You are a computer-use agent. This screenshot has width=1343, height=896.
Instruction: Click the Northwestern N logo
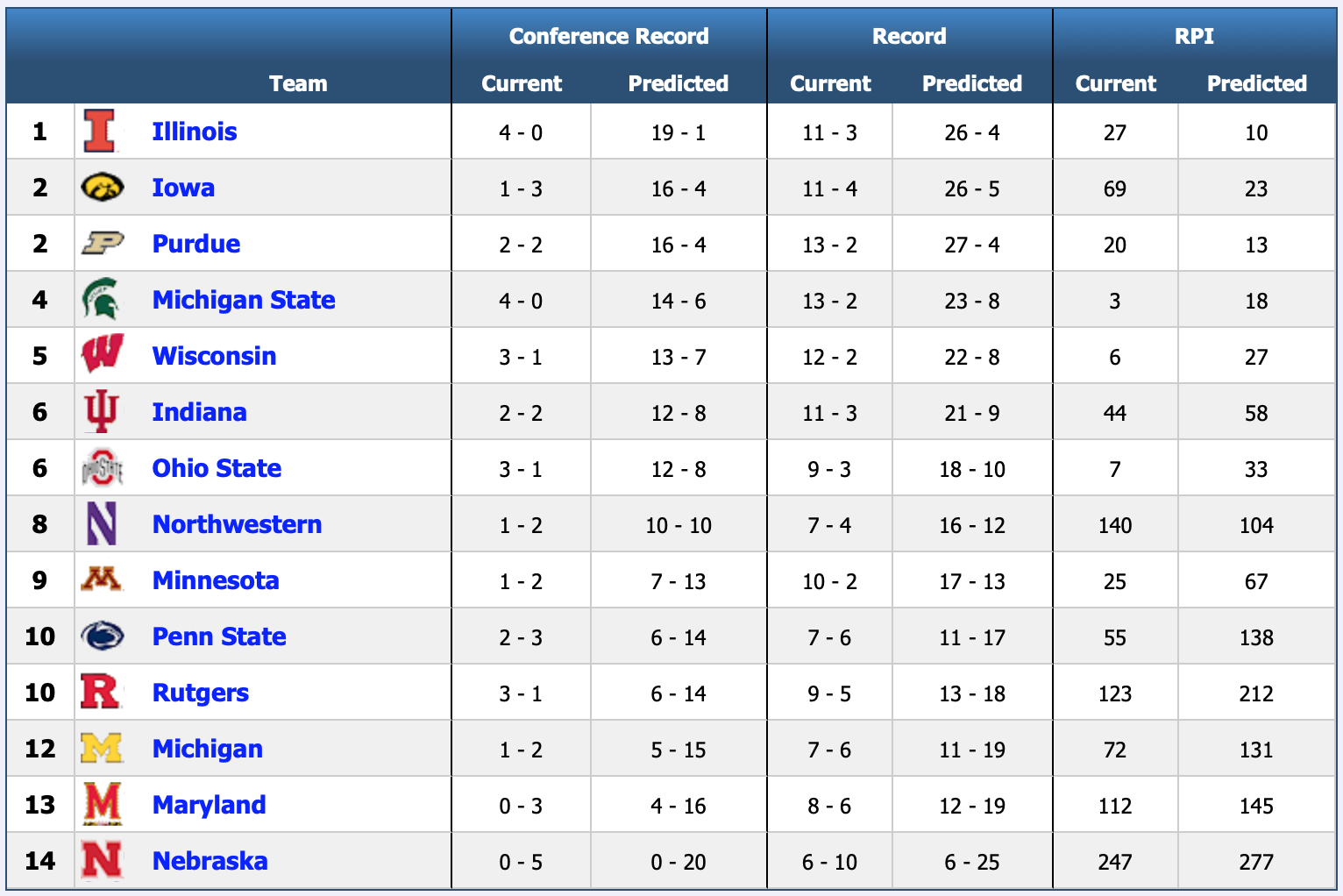pos(102,524)
